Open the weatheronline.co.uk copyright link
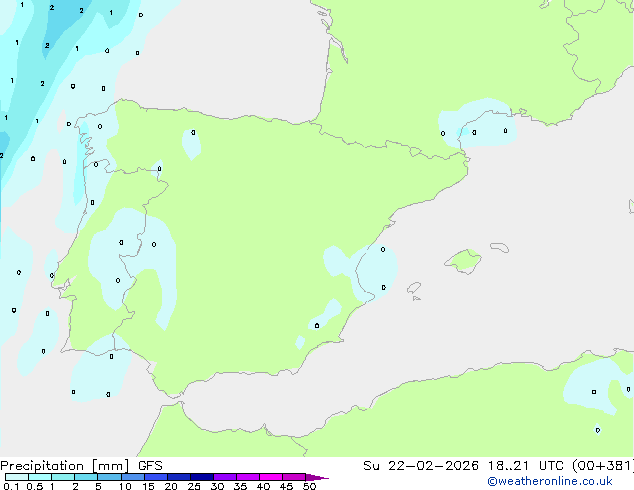Screen dimensions: 634x490 pyautogui.click(x=550, y=481)
